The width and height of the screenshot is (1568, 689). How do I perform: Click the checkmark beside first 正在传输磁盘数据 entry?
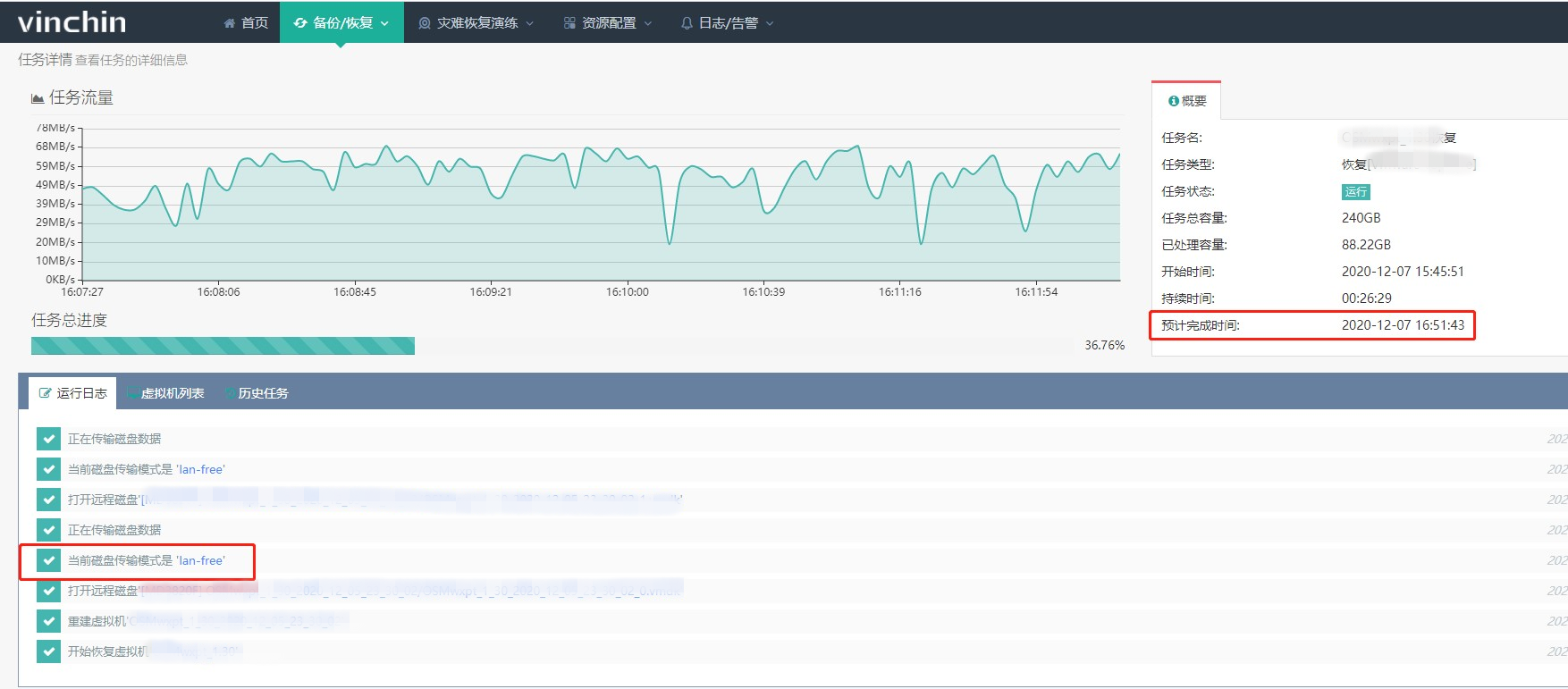[48, 439]
